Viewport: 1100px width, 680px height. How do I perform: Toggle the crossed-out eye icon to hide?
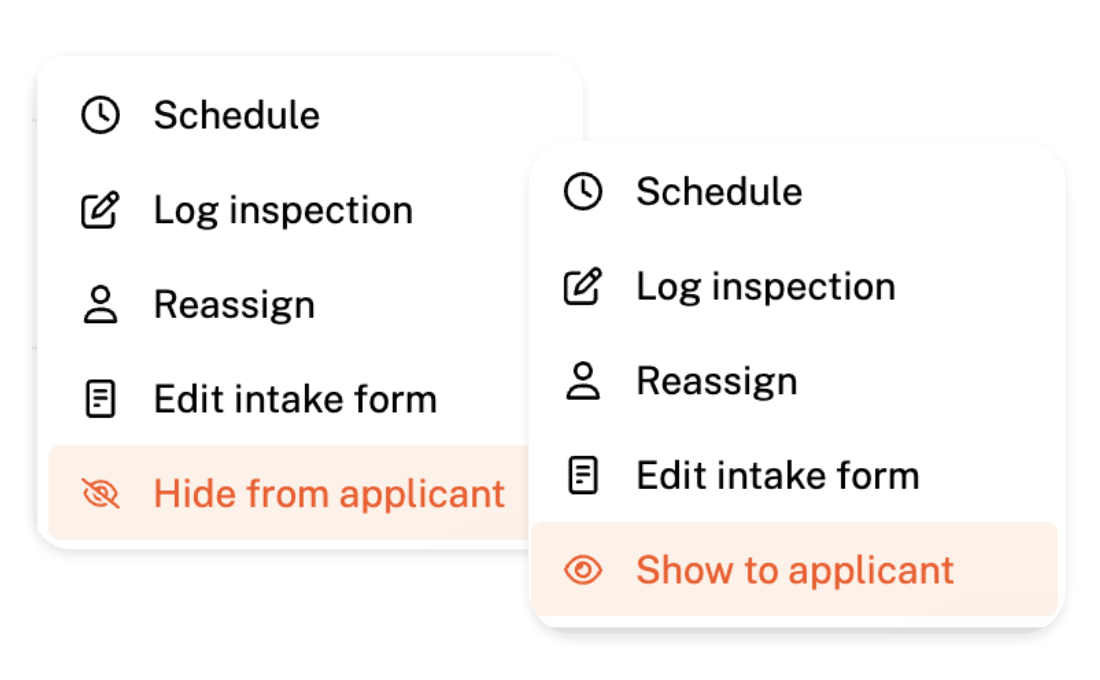pos(100,494)
